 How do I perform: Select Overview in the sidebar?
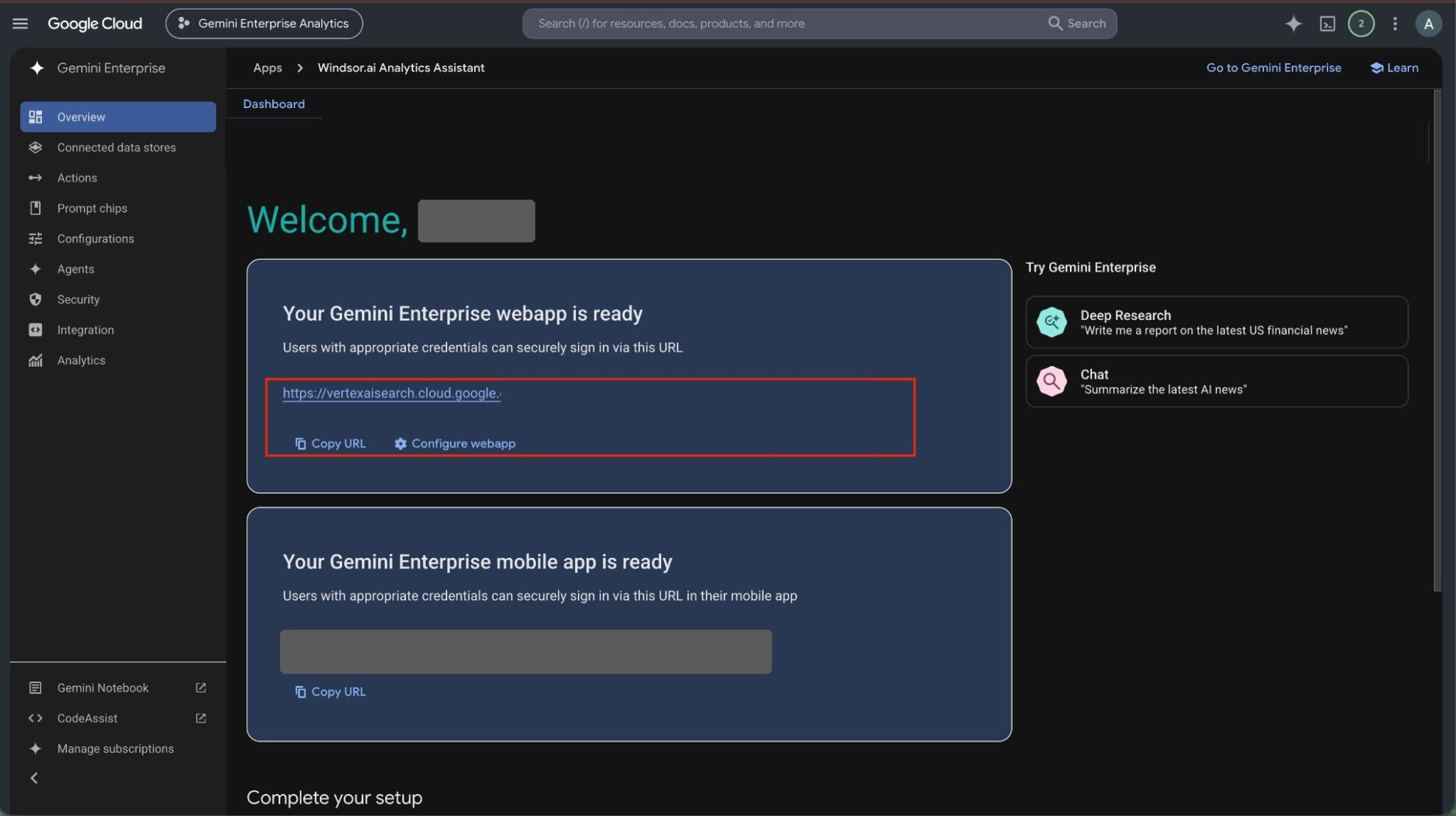(x=118, y=117)
